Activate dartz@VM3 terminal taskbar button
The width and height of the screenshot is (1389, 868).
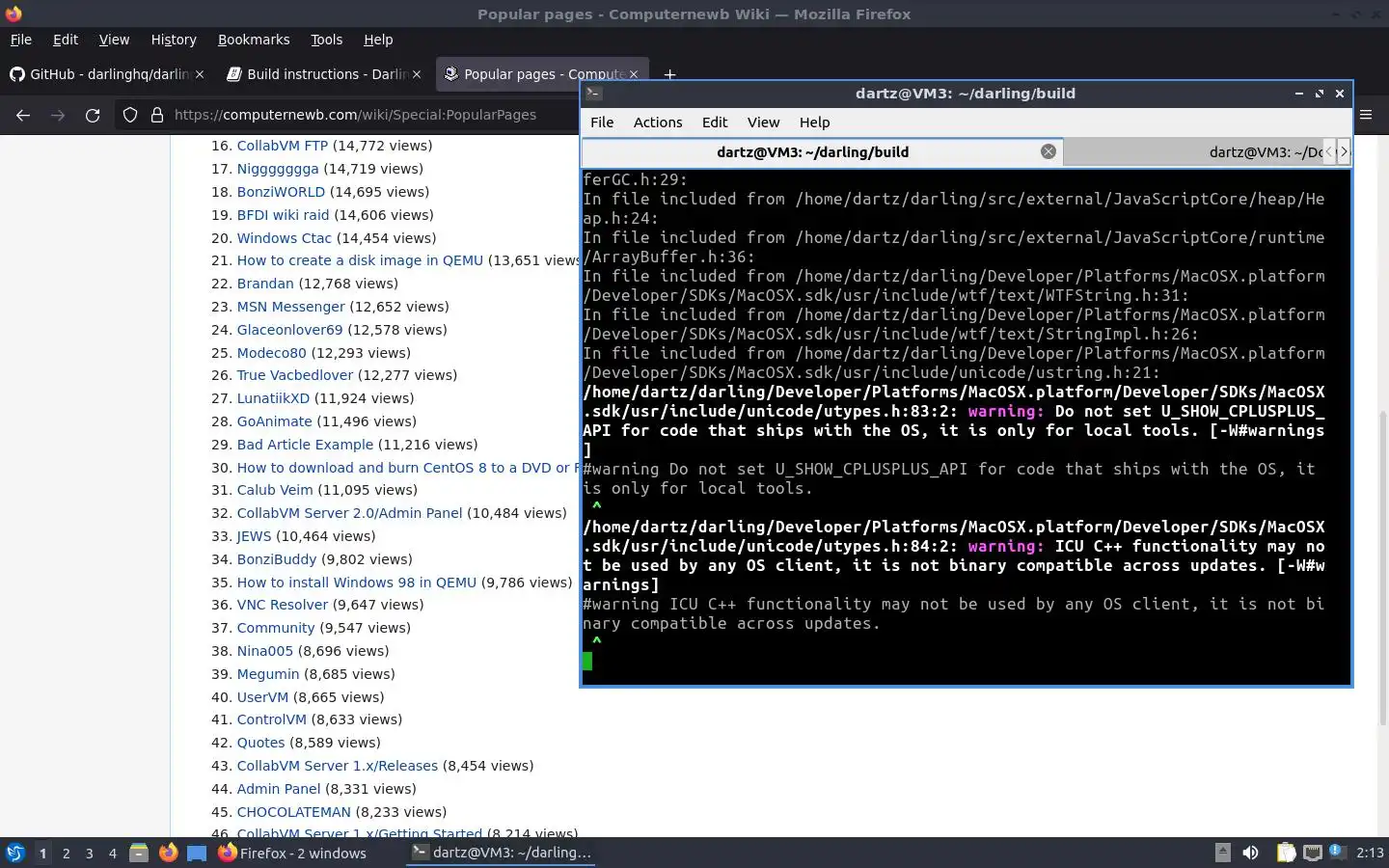[502, 853]
